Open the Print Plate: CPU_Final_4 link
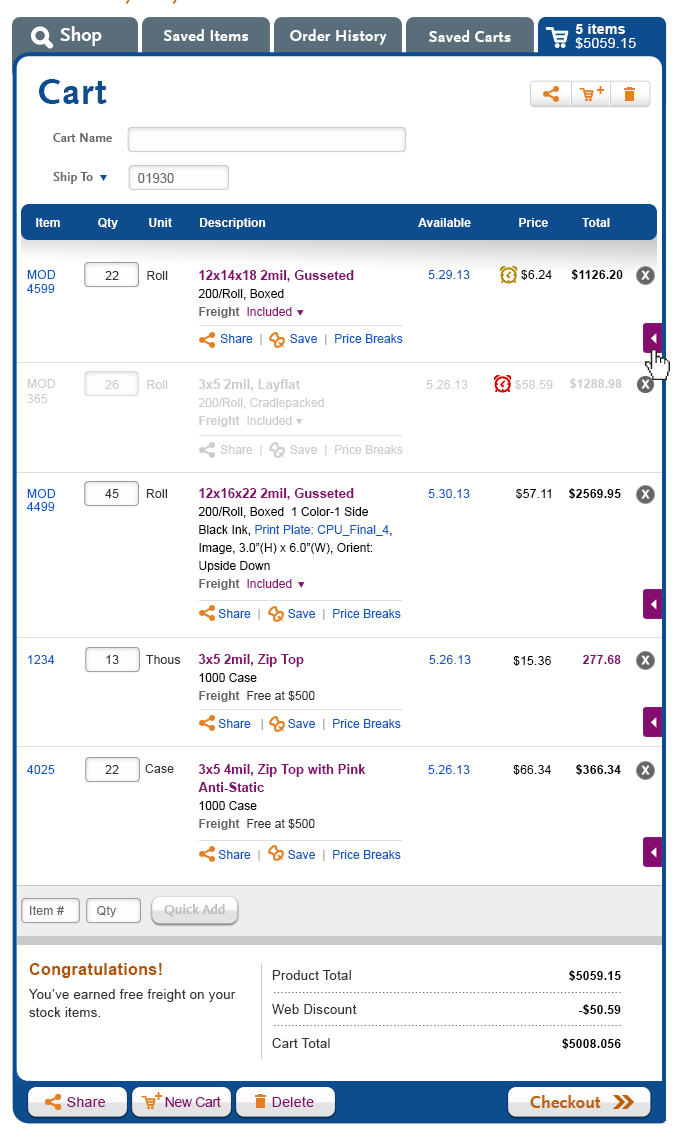This screenshot has width=684, height=1145. point(322,530)
